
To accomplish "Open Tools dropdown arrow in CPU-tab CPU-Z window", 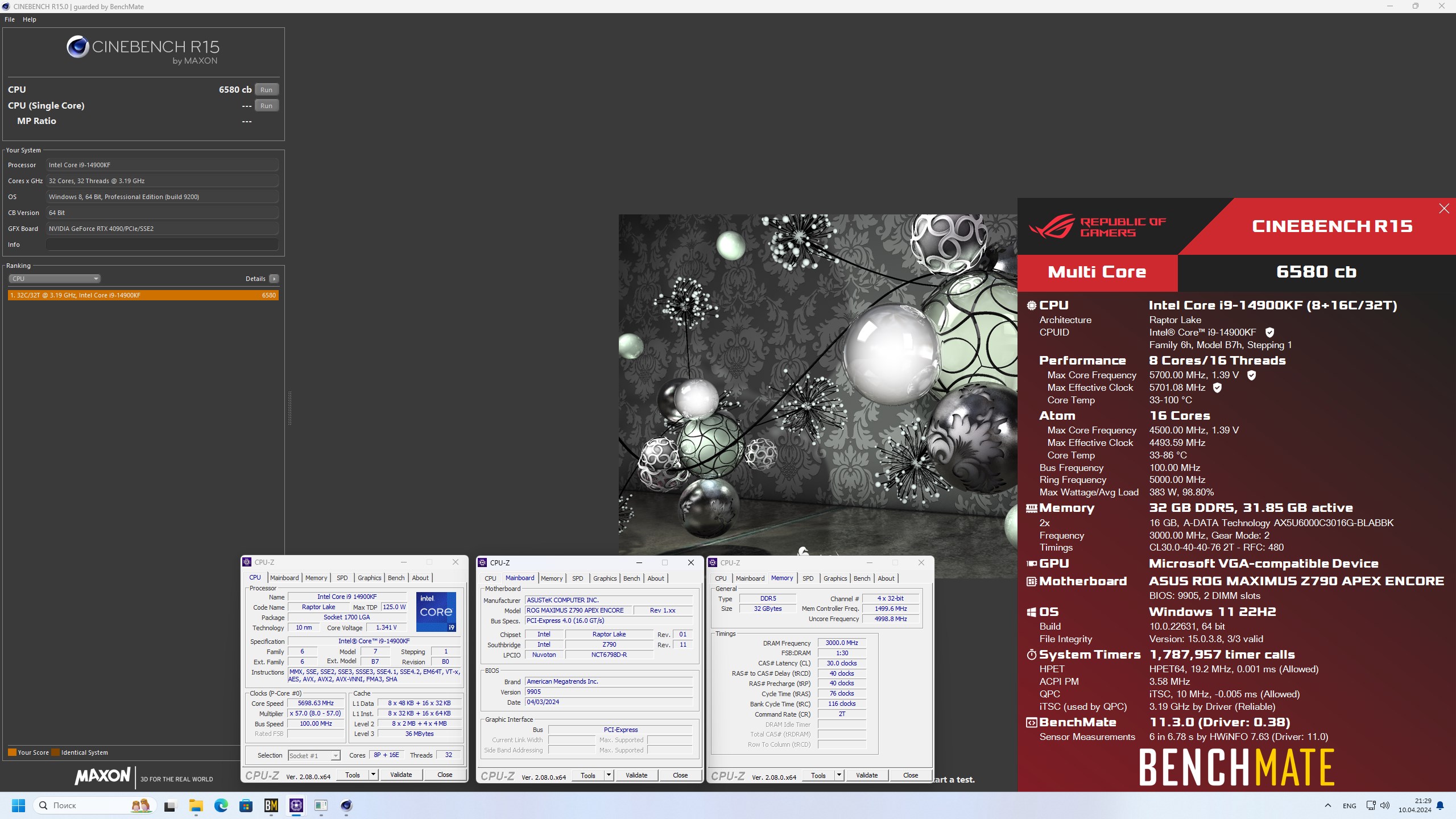I will (x=373, y=775).
